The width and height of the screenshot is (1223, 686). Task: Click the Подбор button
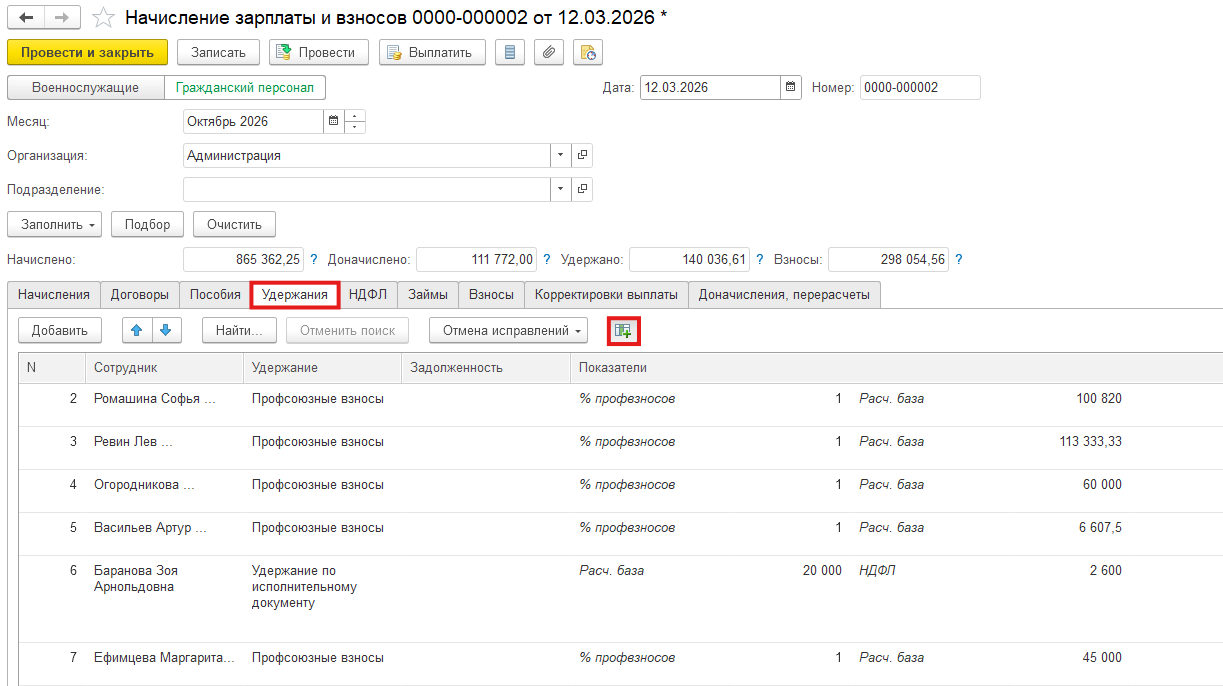(147, 224)
